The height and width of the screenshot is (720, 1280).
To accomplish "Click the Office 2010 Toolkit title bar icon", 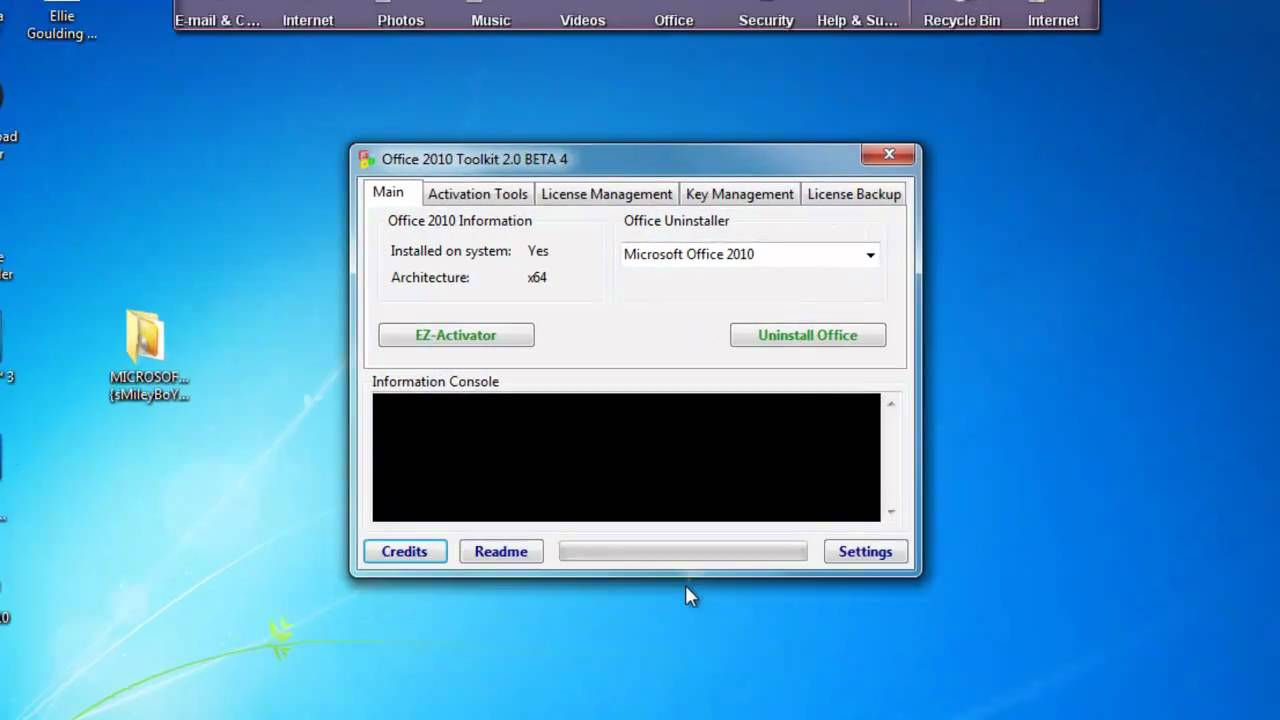I will [367, 159].
